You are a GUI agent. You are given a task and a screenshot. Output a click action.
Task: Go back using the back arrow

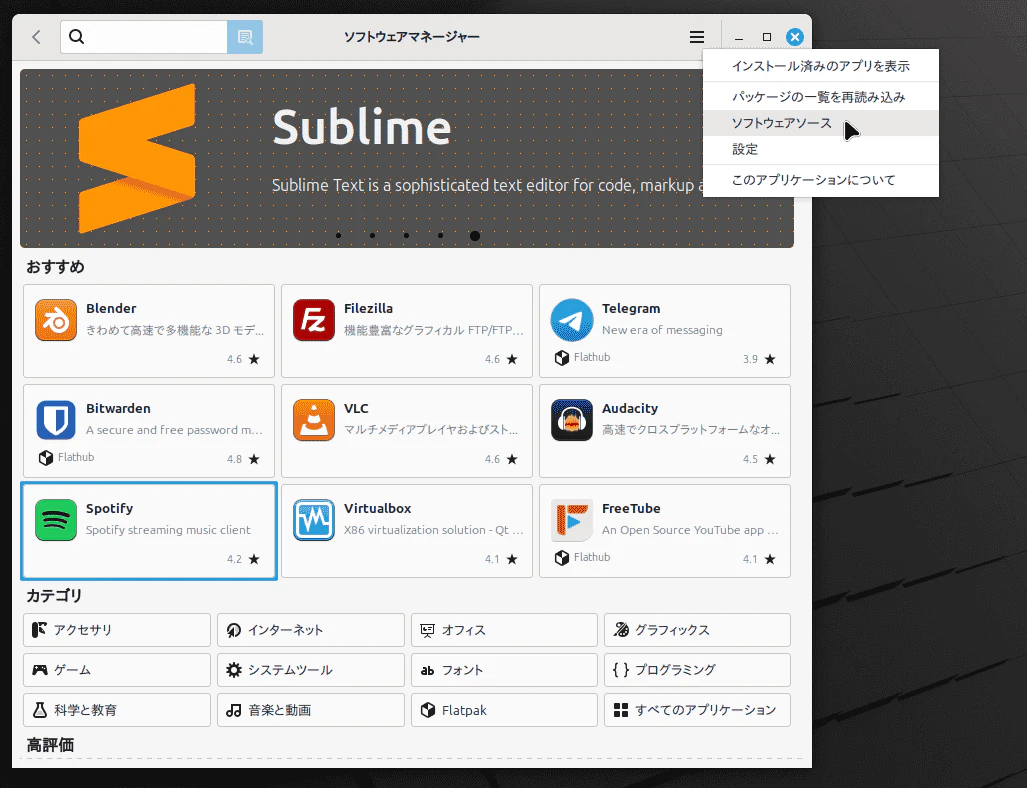click(37, 37)
